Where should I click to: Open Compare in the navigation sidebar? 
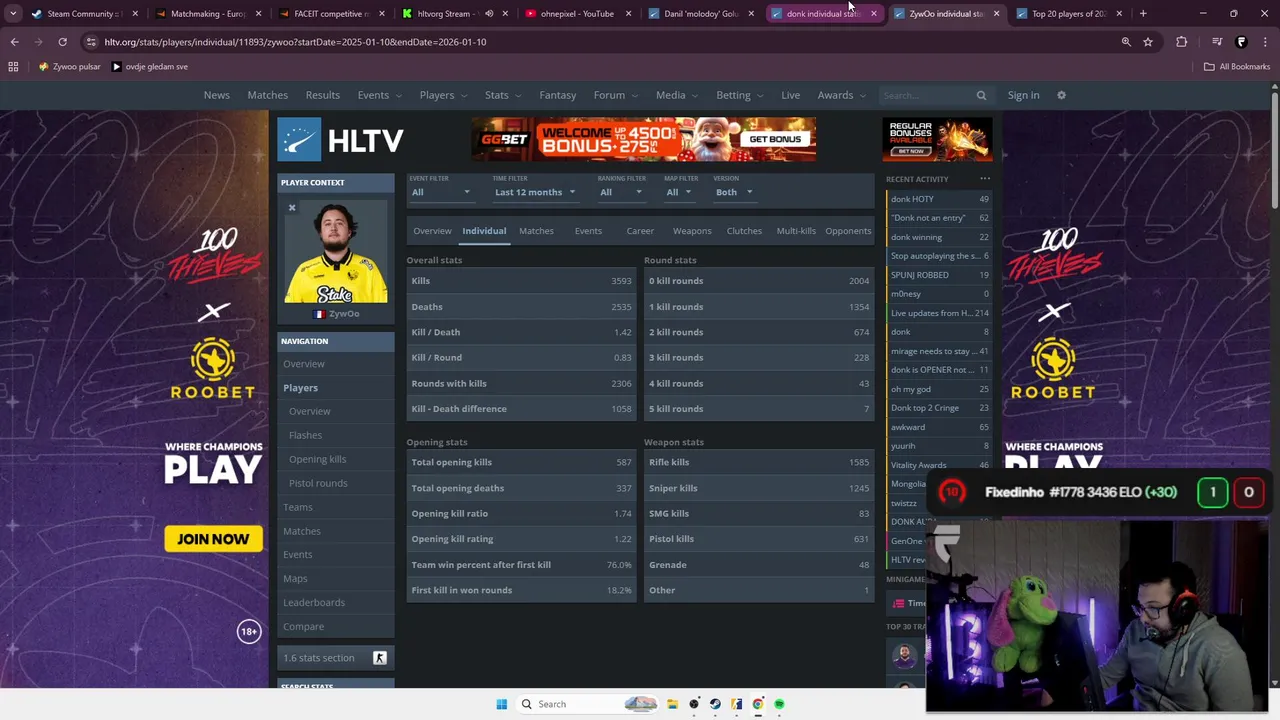click(303, 627)
